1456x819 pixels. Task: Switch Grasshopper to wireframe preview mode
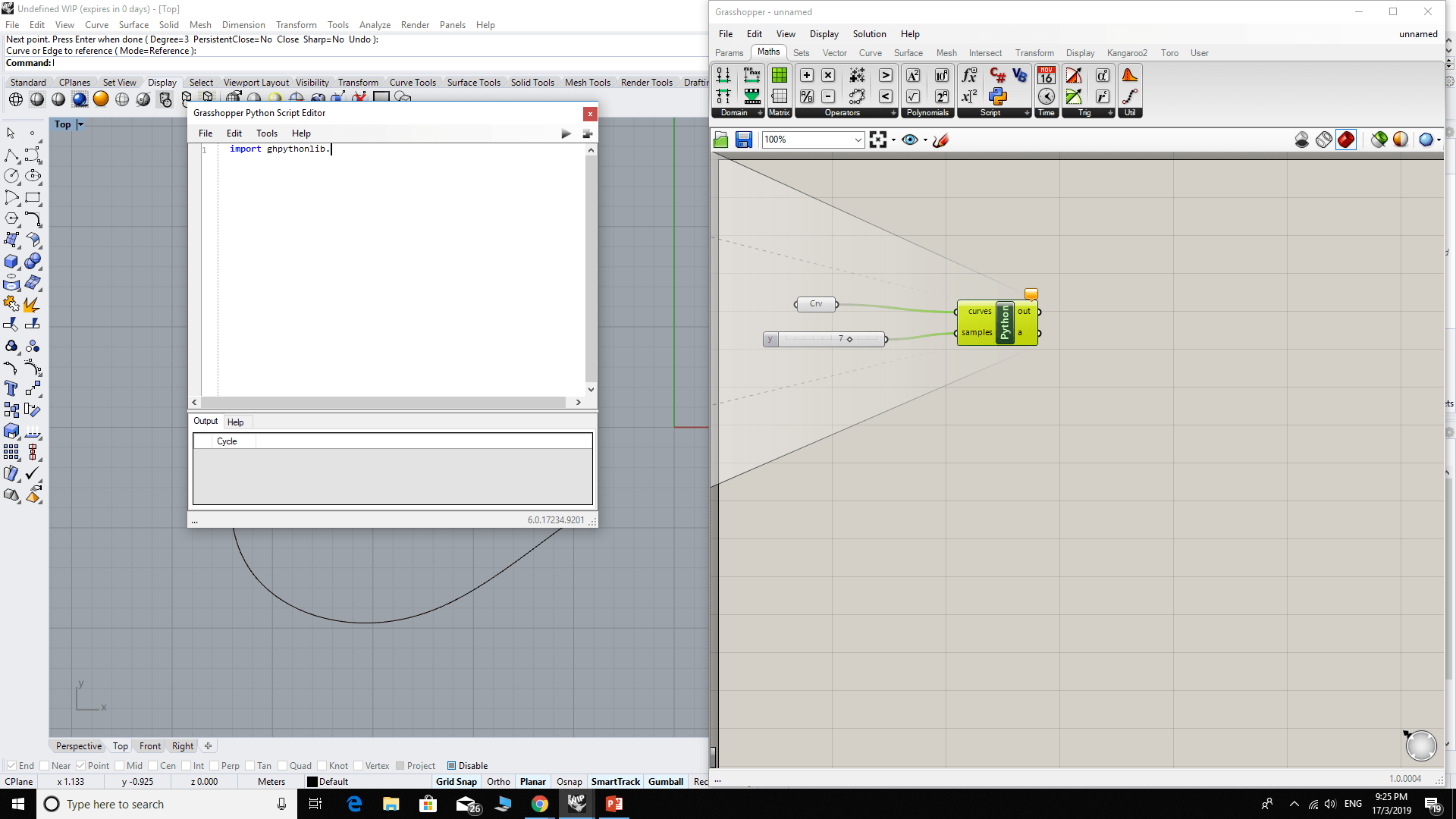pos(1324,140)
